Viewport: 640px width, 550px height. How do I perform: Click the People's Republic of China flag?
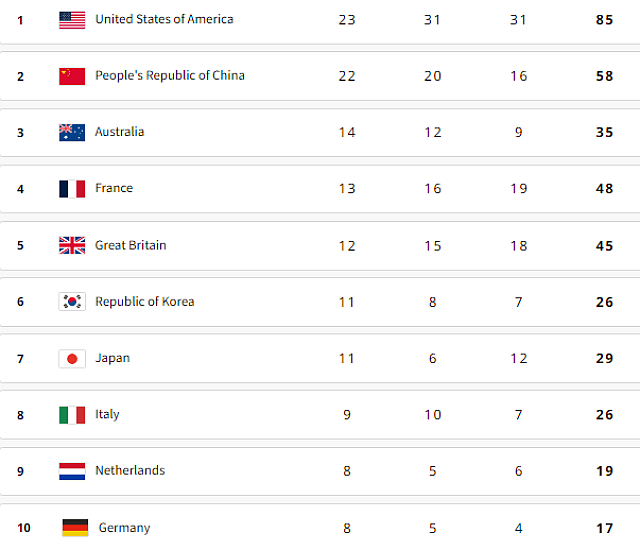tap(72, 76)
